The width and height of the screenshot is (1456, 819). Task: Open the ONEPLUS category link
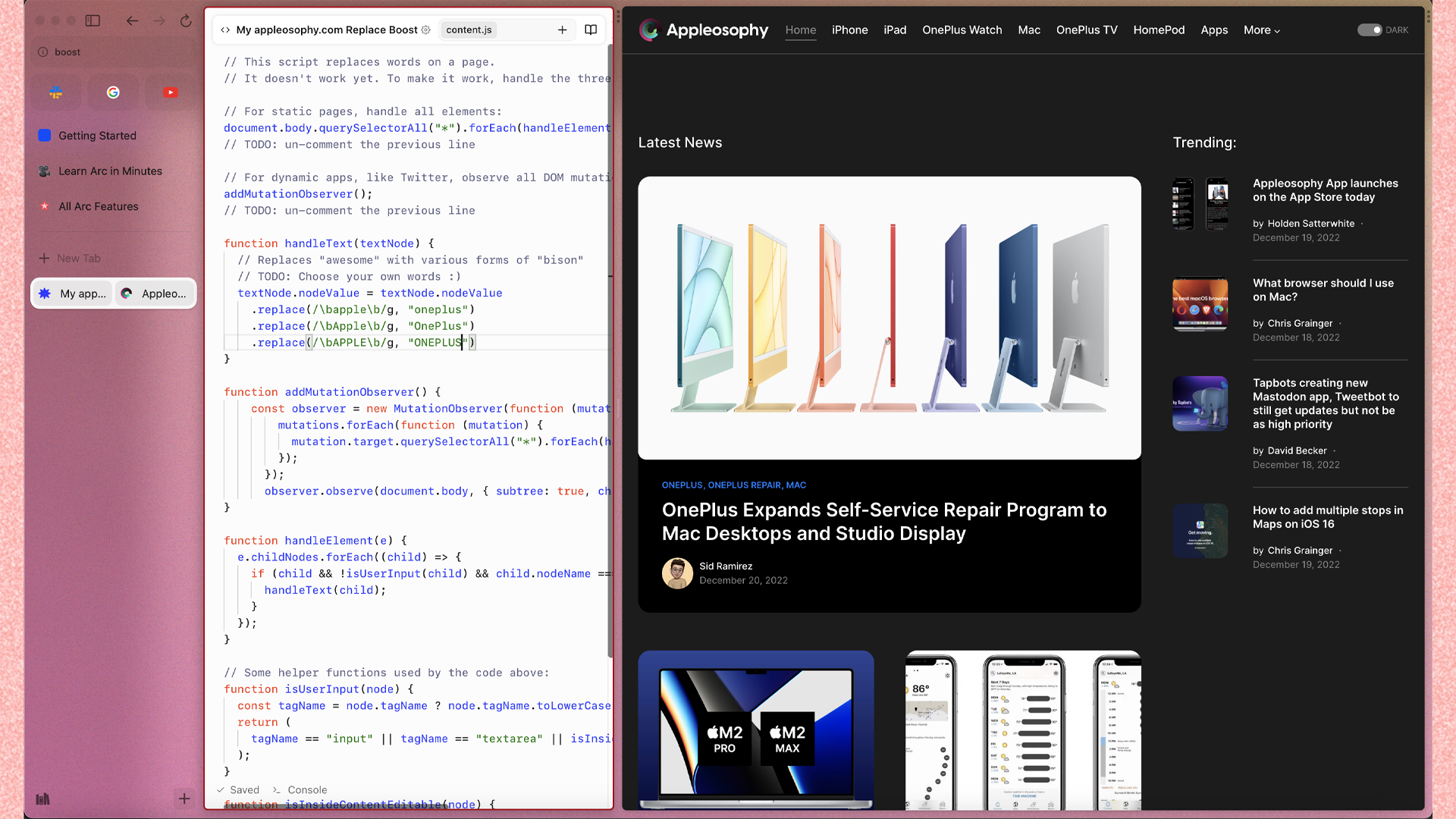[x=682, y=485]
